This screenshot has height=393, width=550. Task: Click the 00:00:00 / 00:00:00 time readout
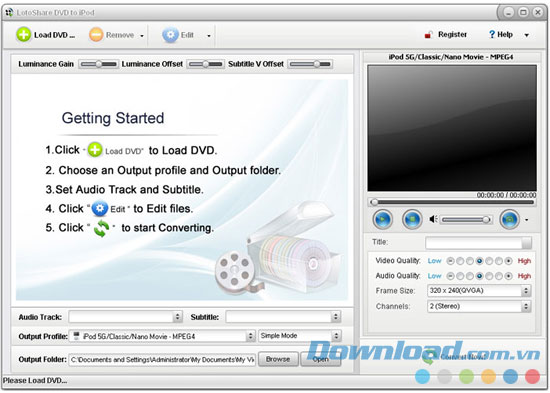tap(506, 195)
